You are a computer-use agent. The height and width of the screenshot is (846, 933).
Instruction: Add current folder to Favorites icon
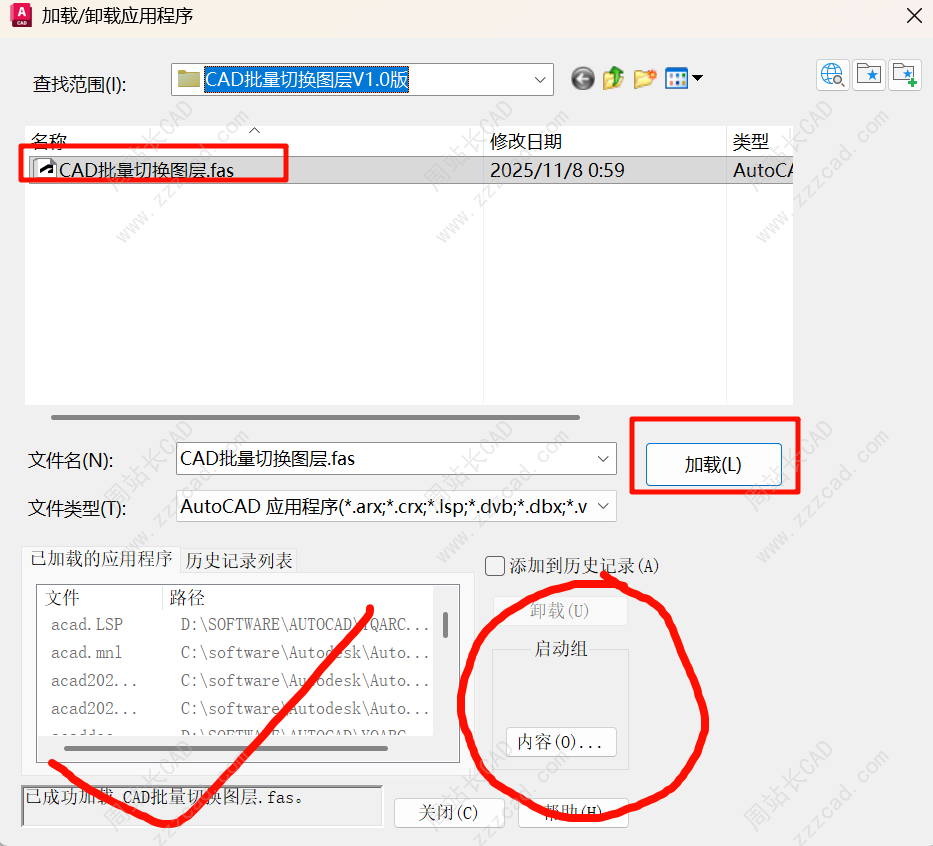click(x=905, y=74)
